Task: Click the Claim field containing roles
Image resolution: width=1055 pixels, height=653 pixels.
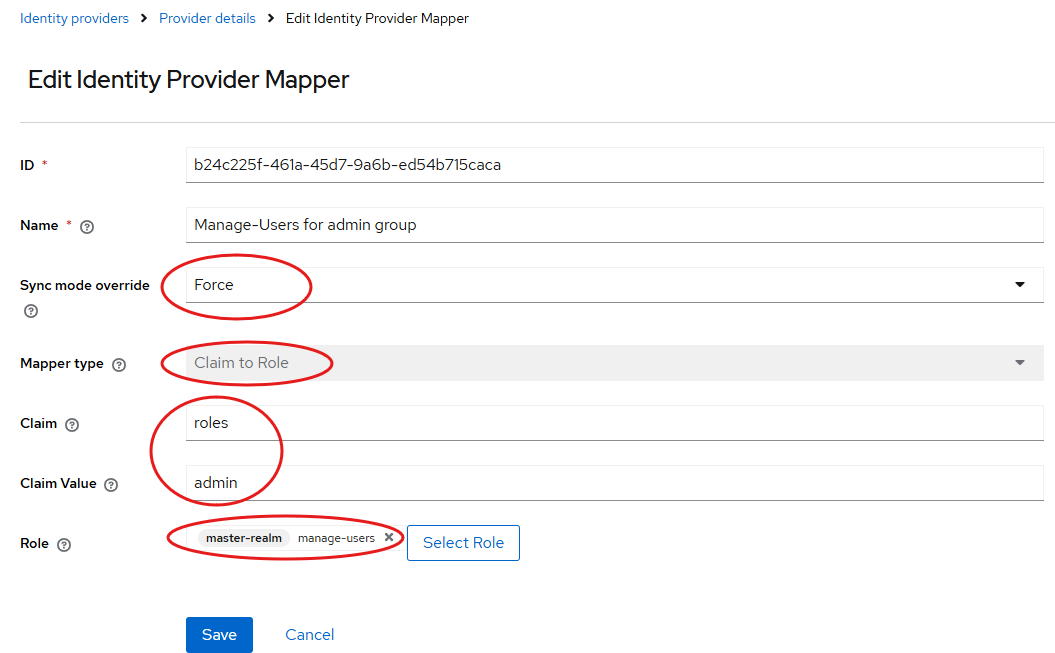Action: 614,423
